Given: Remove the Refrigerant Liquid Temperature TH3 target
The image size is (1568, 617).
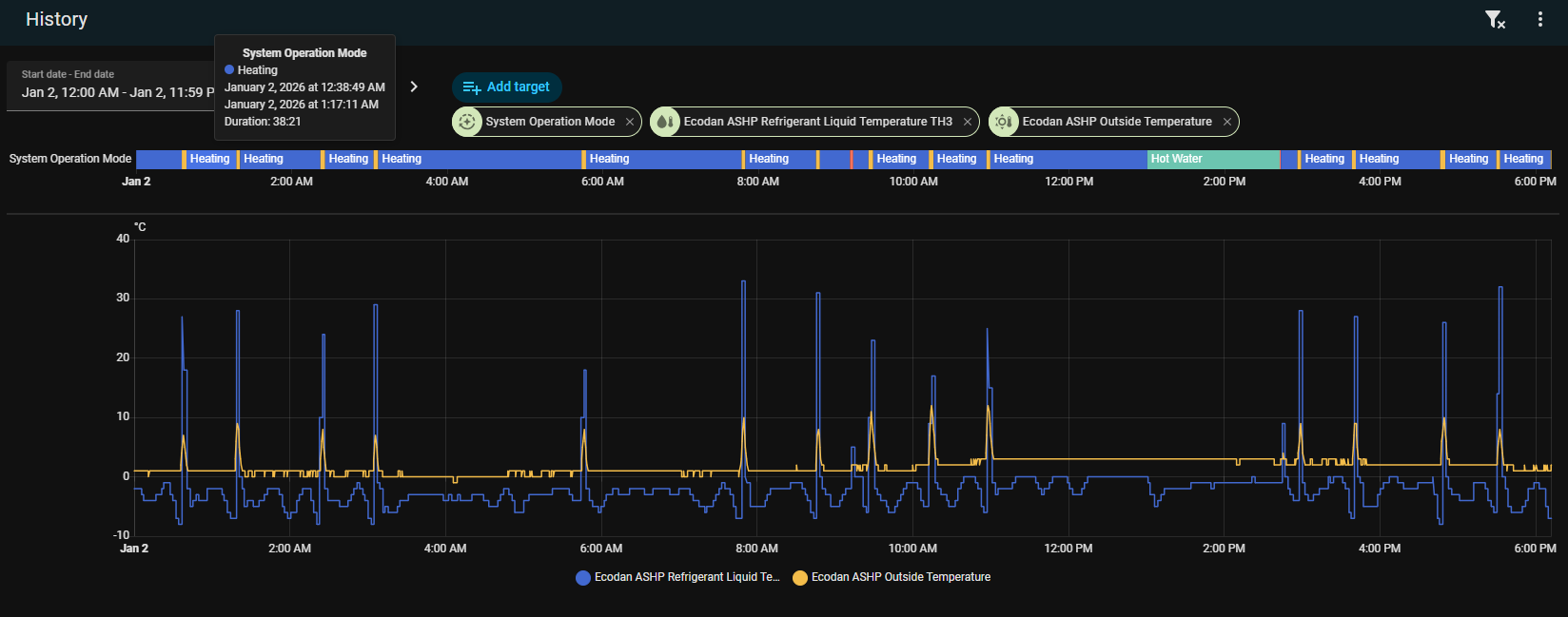Looking at the screenshot, I should point(968,122).
